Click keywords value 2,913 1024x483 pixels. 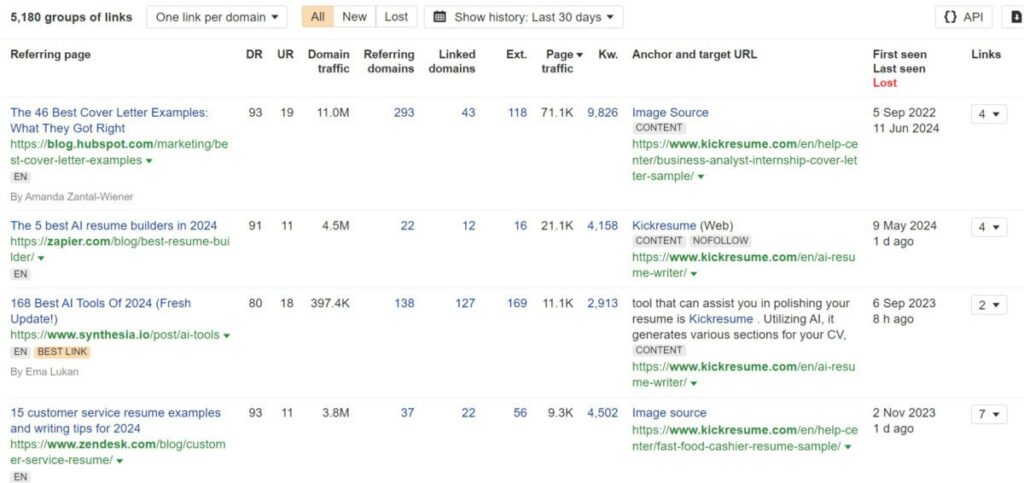coord(602,304)
